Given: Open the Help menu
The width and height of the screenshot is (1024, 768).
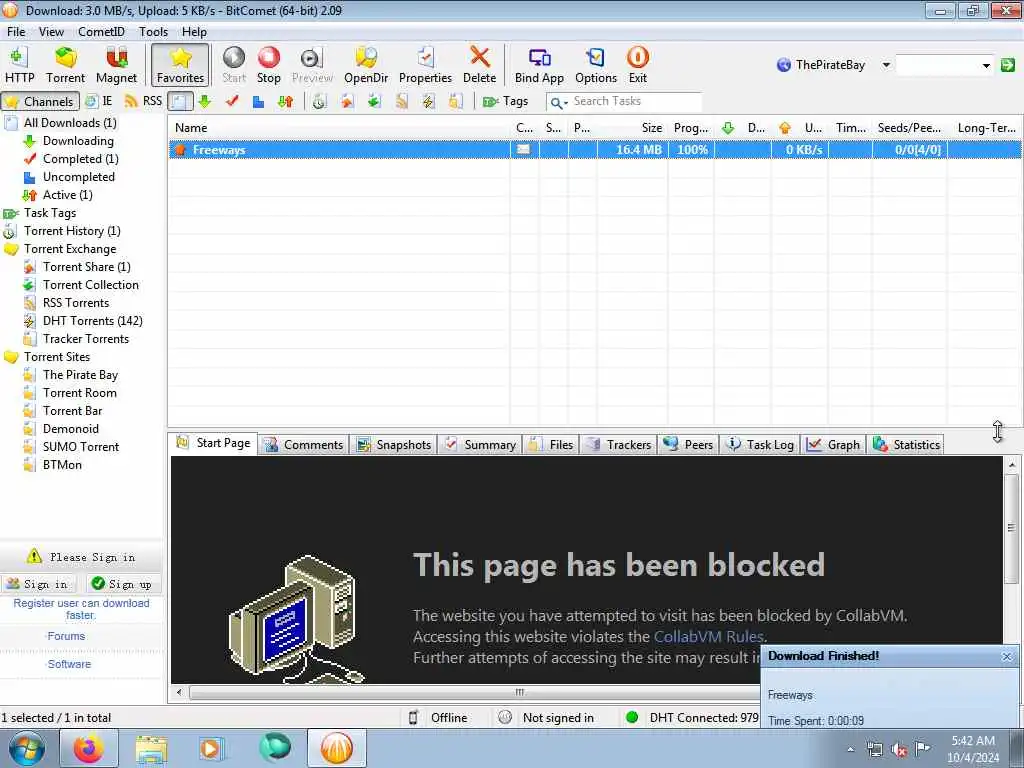Looking at the screenshot, I should click(x=194, y=31).
